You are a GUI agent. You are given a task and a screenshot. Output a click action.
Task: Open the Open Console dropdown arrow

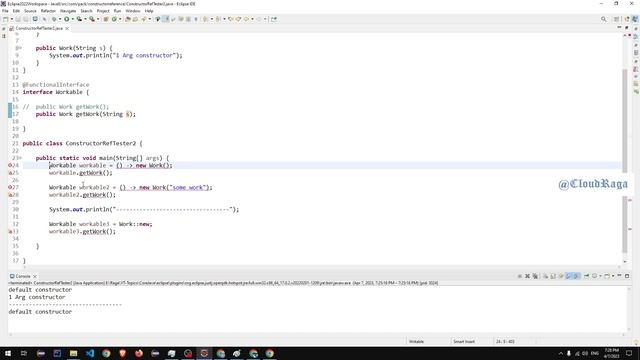click(613, 276)
